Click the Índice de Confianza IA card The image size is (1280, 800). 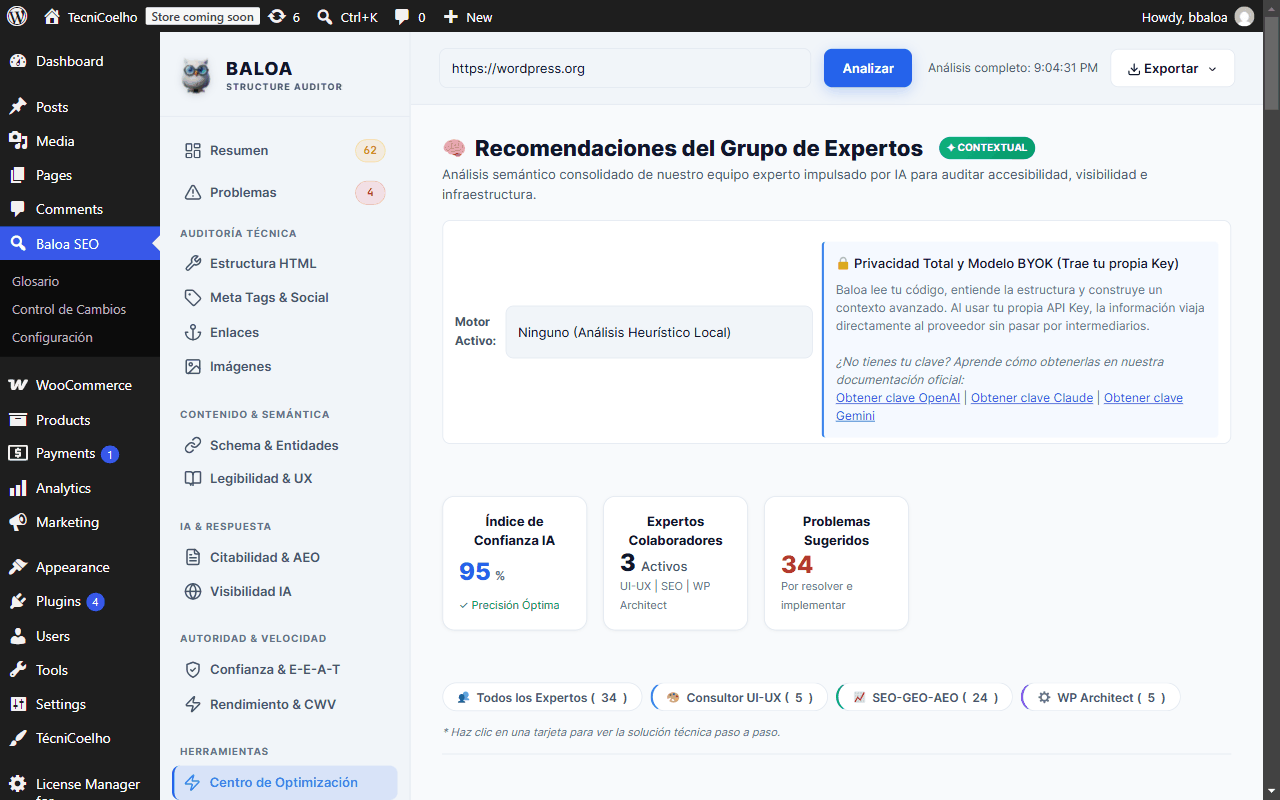pos(515,563)
